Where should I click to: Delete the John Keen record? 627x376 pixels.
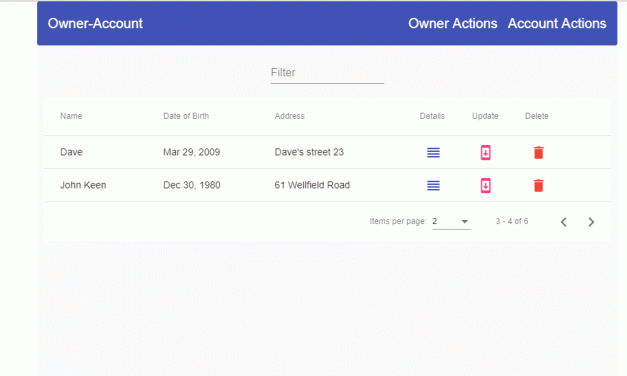pos(539,186)
